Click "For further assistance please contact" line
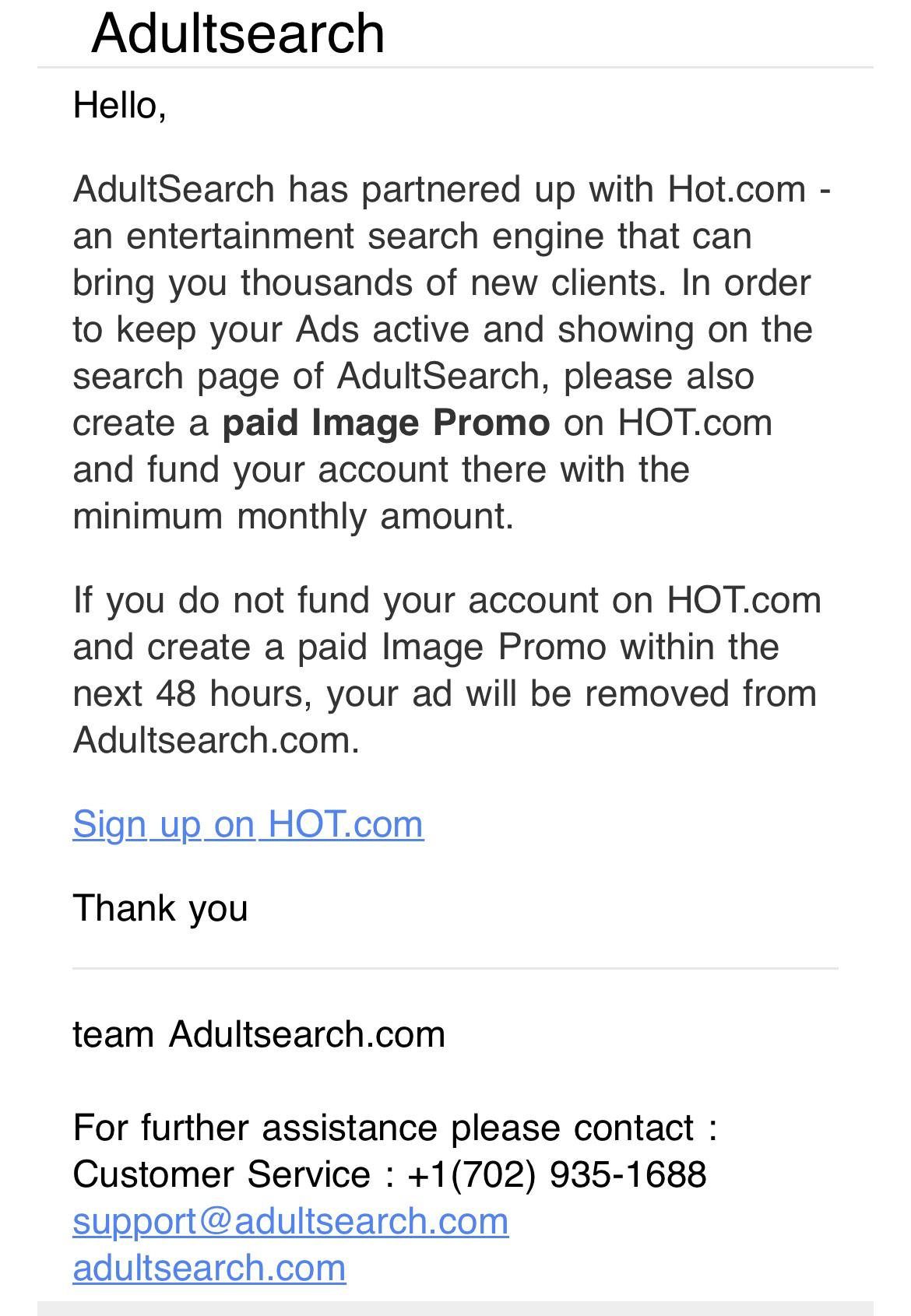 pos(394,1128)
